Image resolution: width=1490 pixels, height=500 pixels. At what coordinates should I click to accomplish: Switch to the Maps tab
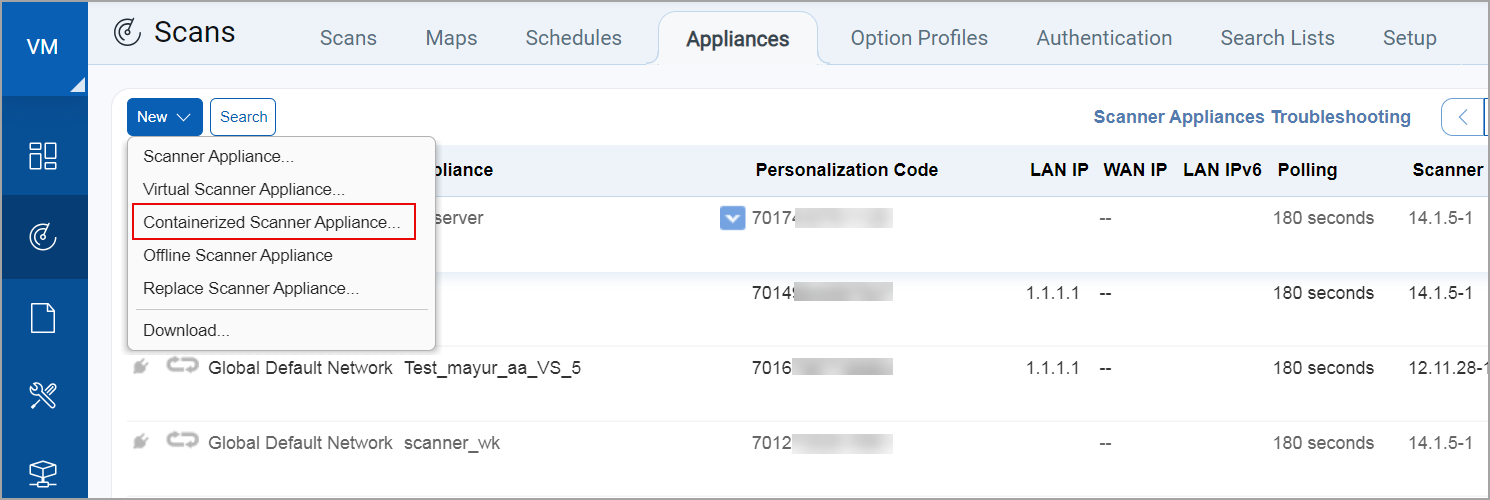pos(451,38)
